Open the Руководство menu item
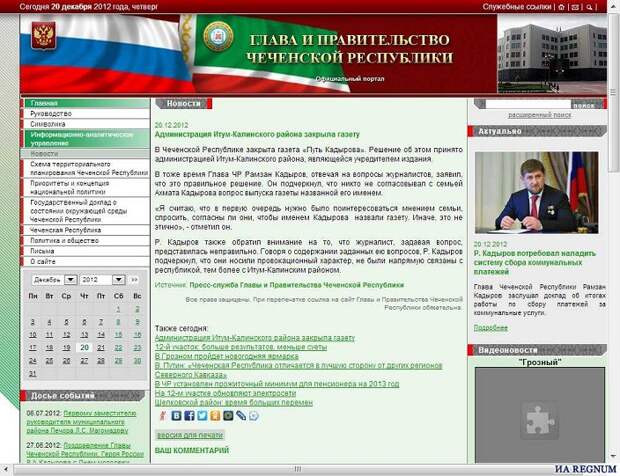The height and width of the screenshot is (476, 620). tap(87, 114)
